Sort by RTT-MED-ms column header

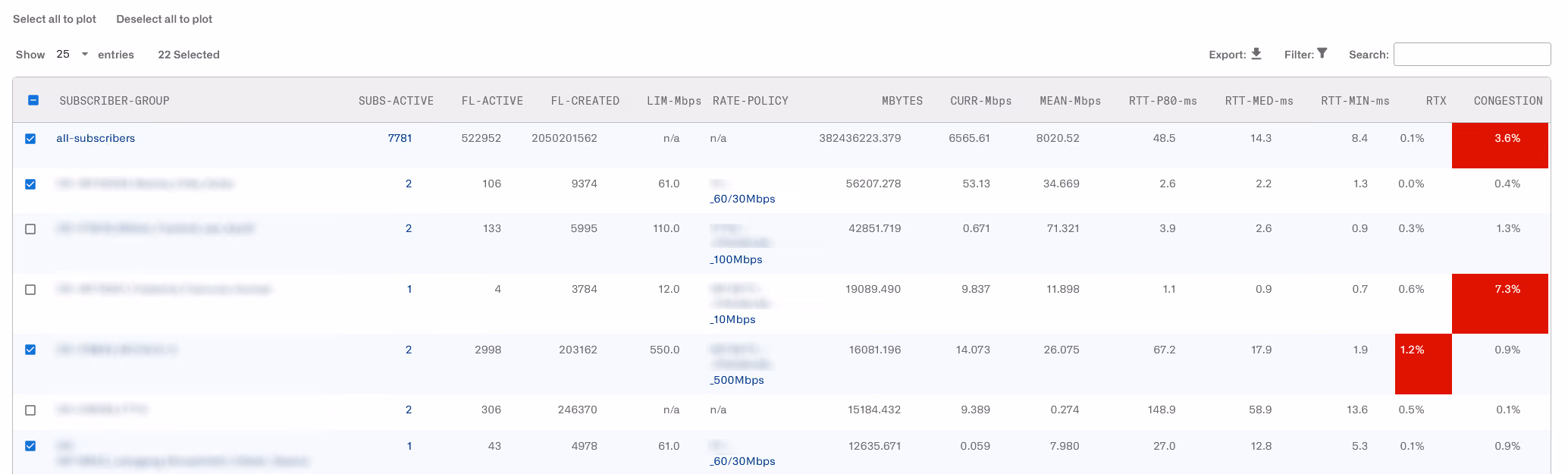click(x=1259, y=101)
